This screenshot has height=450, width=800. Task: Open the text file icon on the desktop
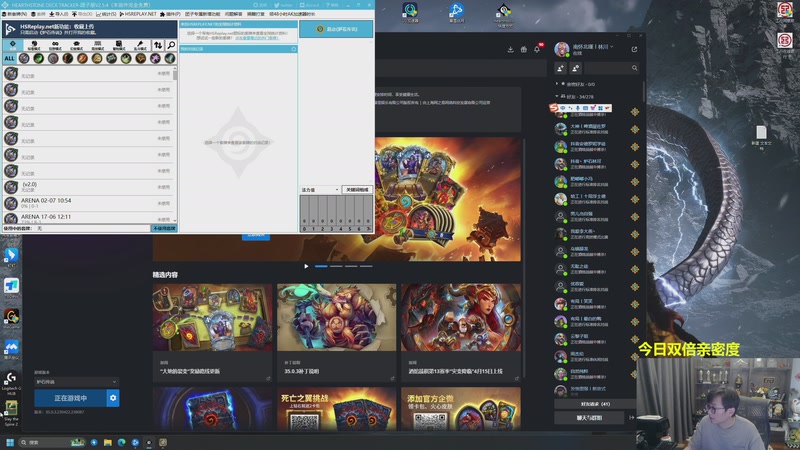tap(761, 137)
